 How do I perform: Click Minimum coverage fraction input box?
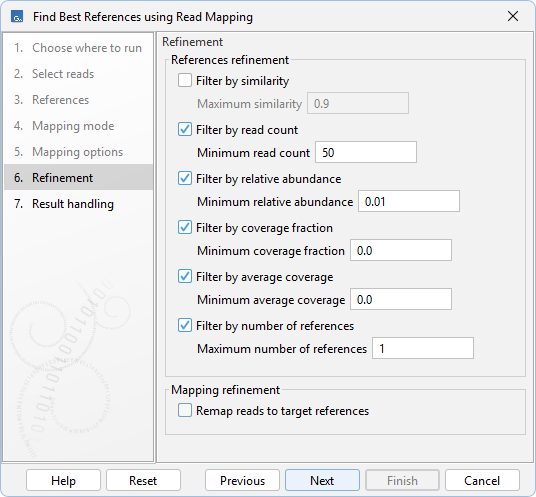click(401, 250)
